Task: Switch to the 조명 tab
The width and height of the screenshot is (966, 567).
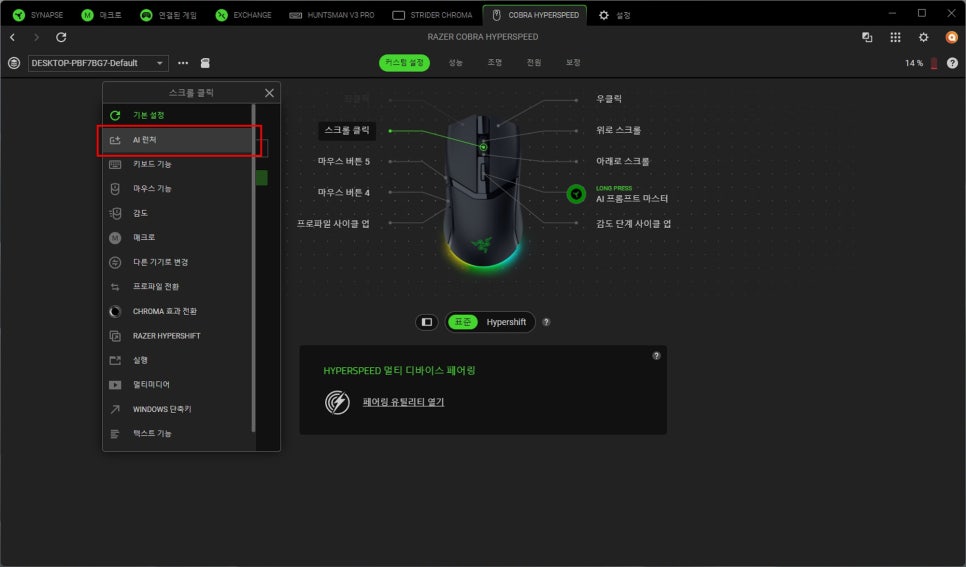Action: [x=495, y=63]
